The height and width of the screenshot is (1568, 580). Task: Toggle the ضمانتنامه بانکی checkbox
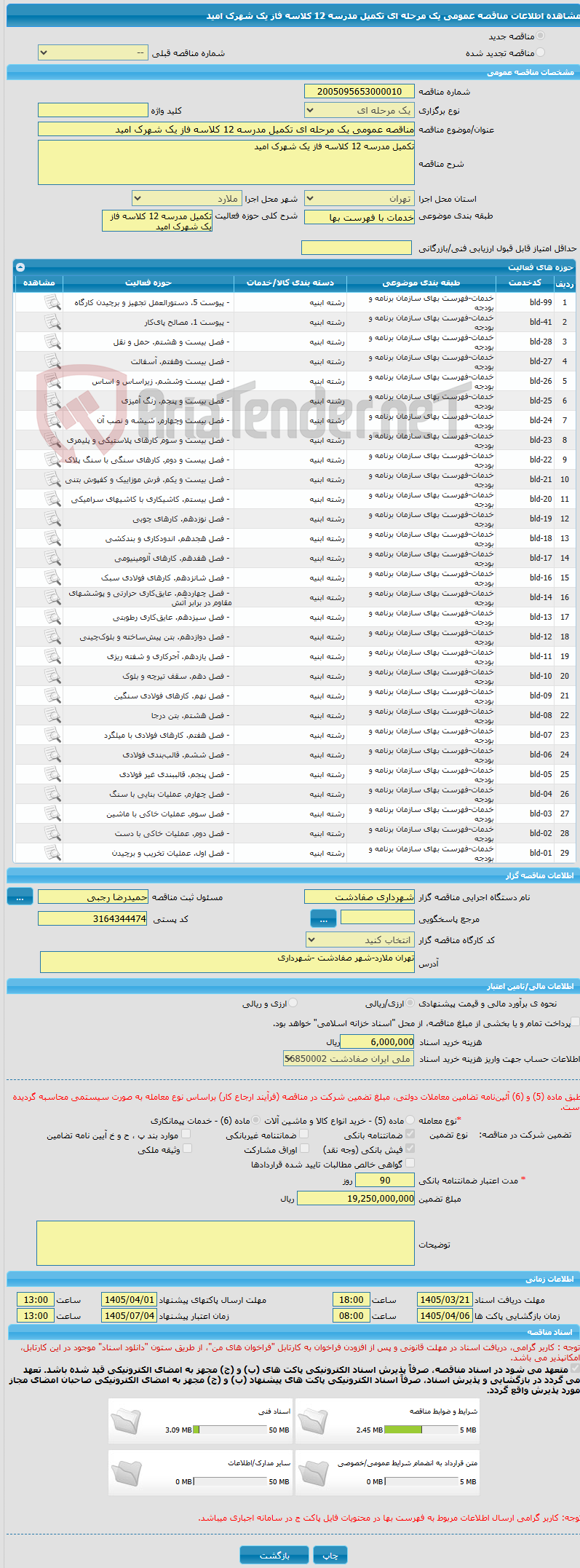410,1134
